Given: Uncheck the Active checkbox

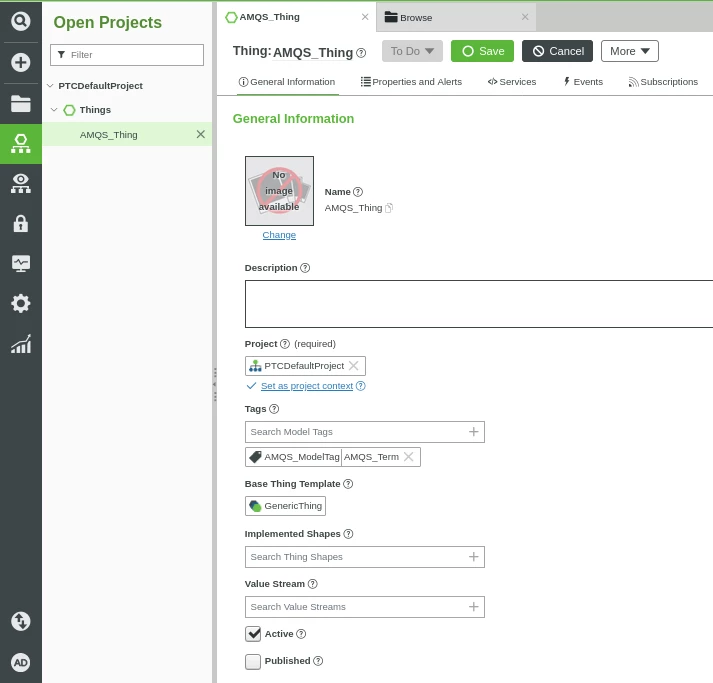Looking at the screenshot, I should tap(253, 634).
